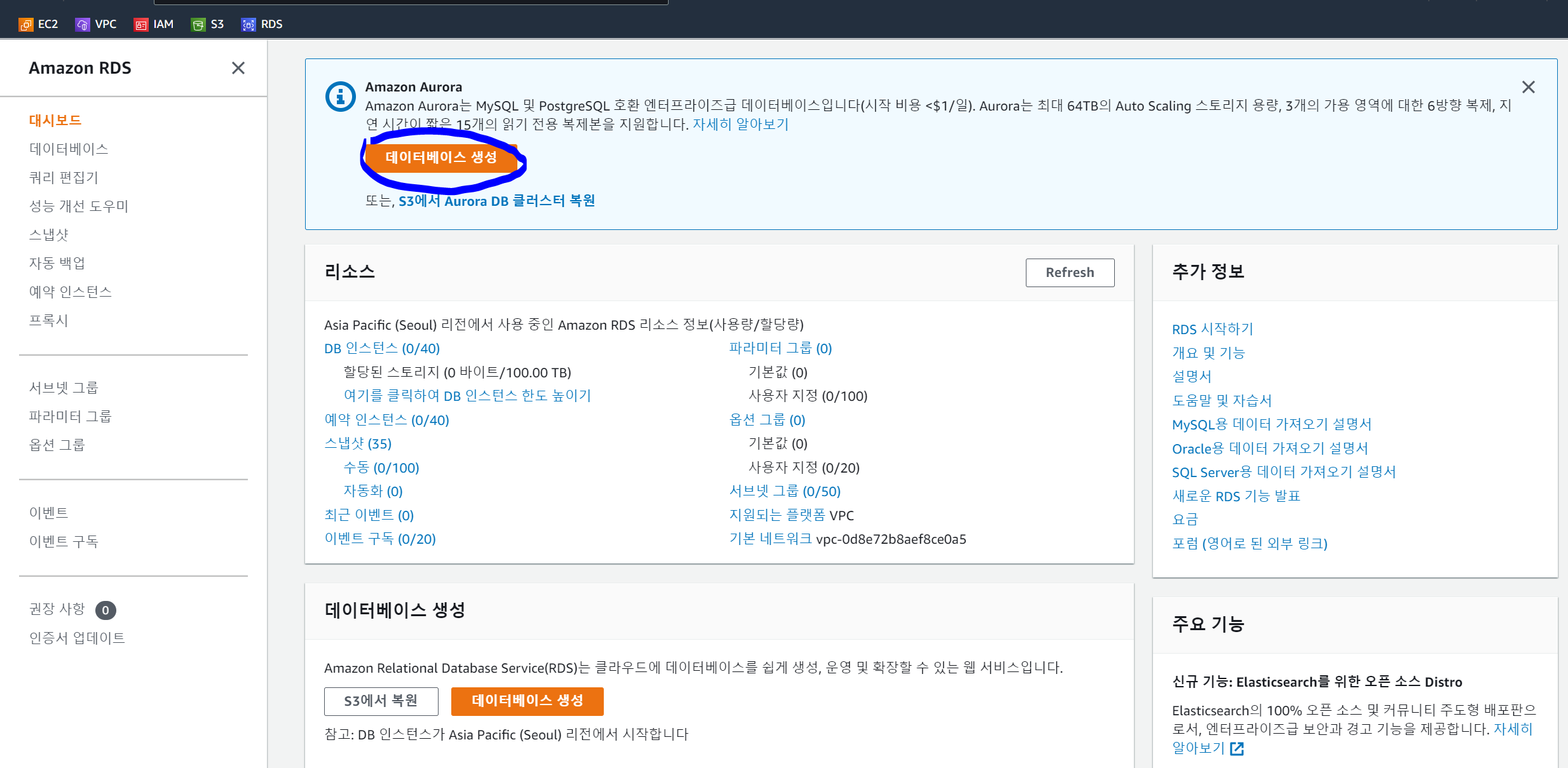Close the Amazon RDS sidebar panel
Image resolution: width=1568 pixels, height=768 pixels.
238,68
